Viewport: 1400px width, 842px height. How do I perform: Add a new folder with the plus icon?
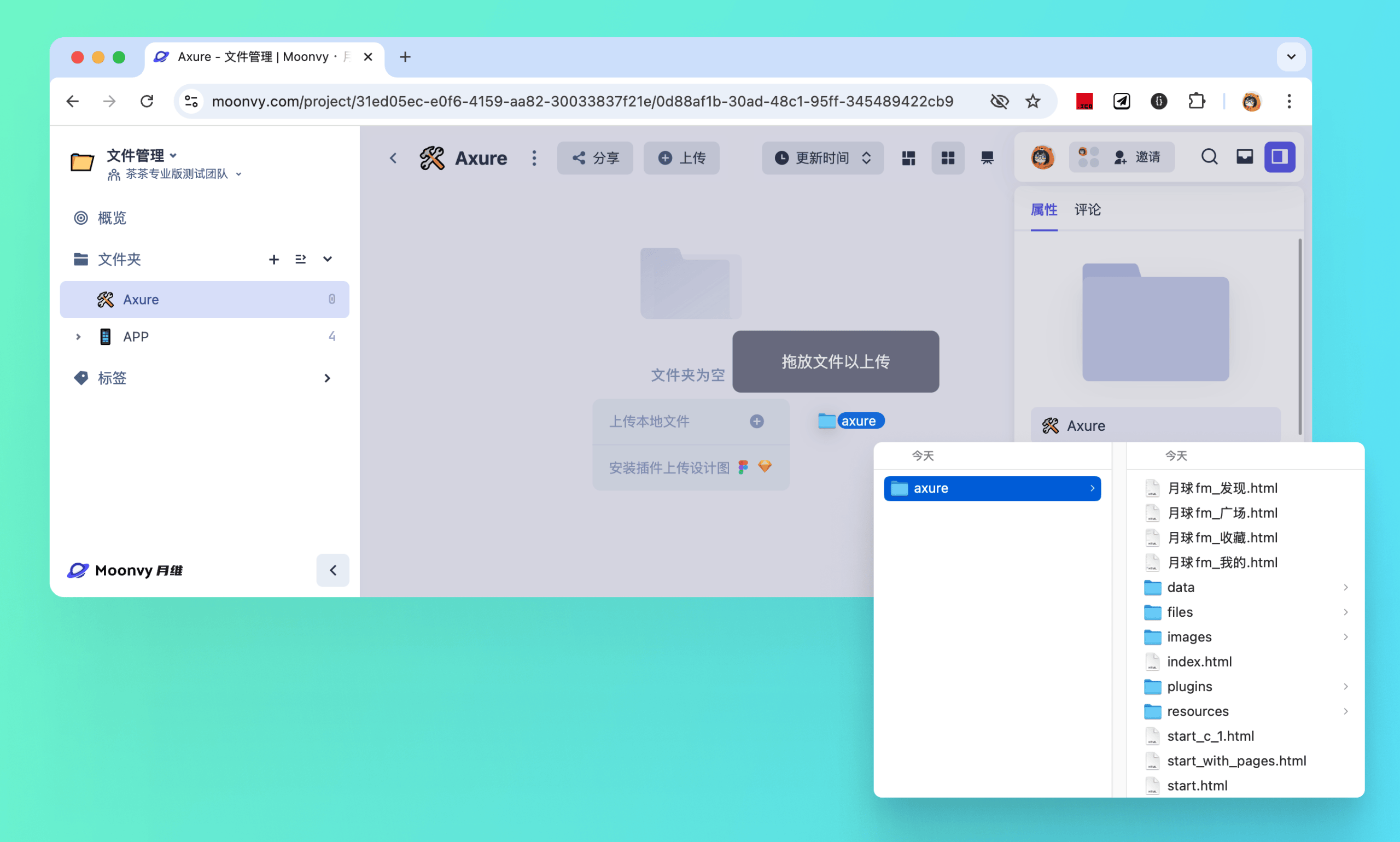coord(273,259)
